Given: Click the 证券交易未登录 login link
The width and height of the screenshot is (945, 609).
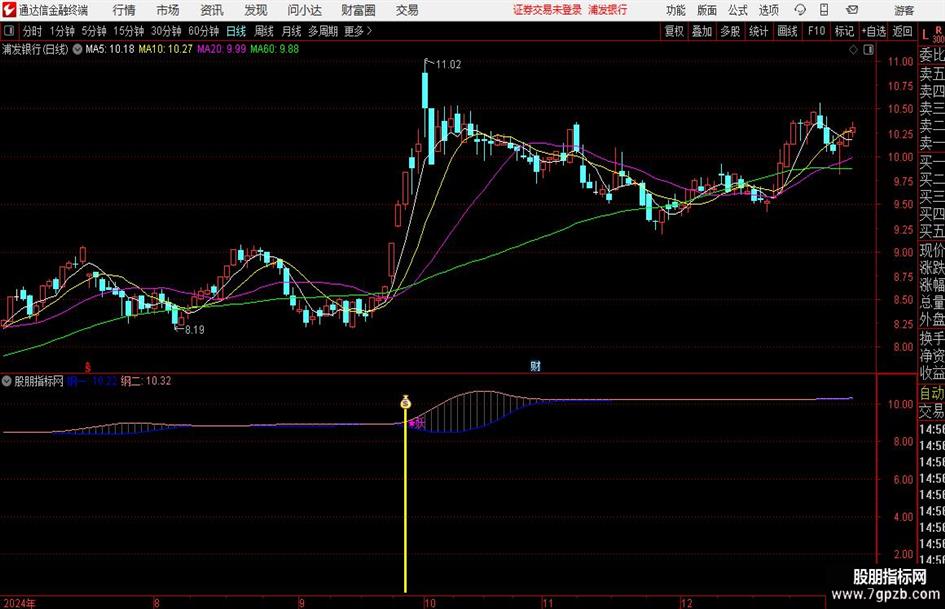Looking at the screenshot, I should 547,10.
